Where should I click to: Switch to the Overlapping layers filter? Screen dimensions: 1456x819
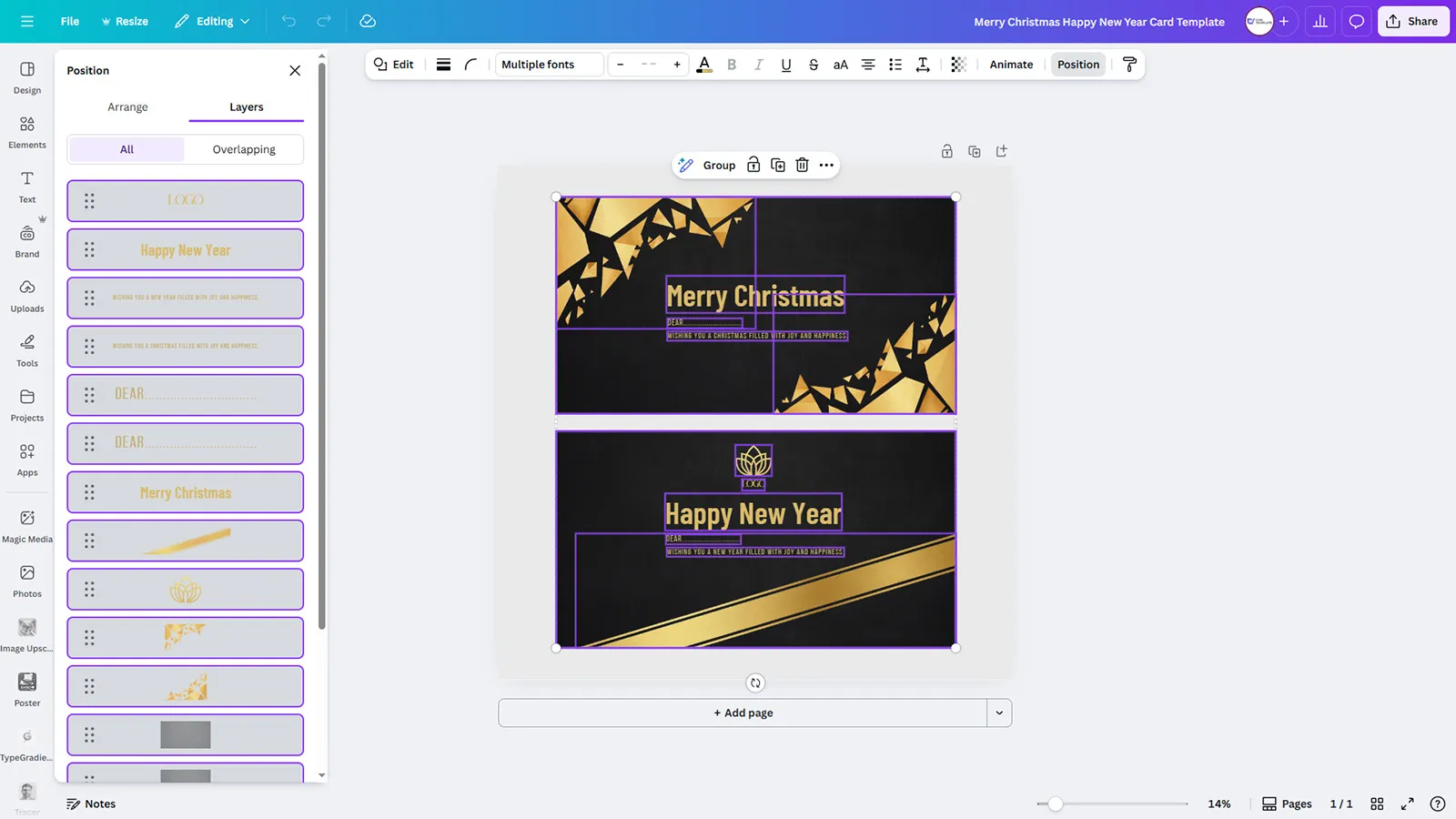[243, 148]
